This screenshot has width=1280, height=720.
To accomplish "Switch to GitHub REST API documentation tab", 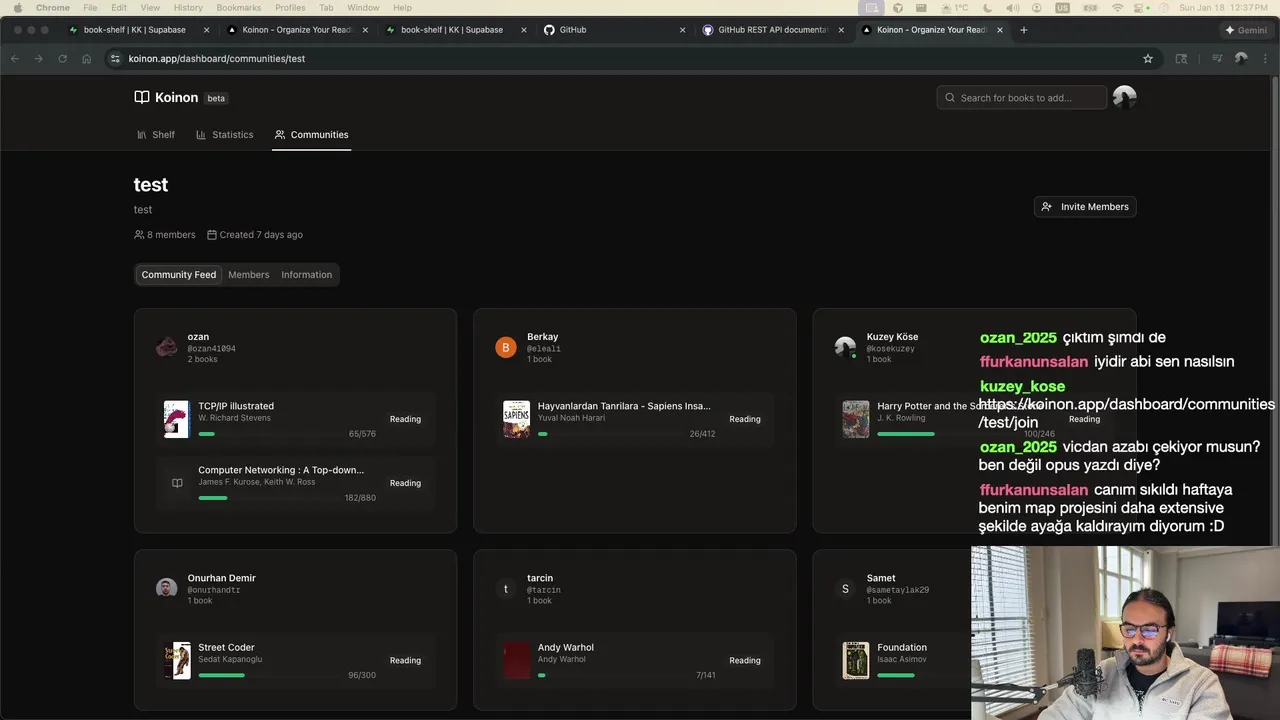I will click(772, 30).
